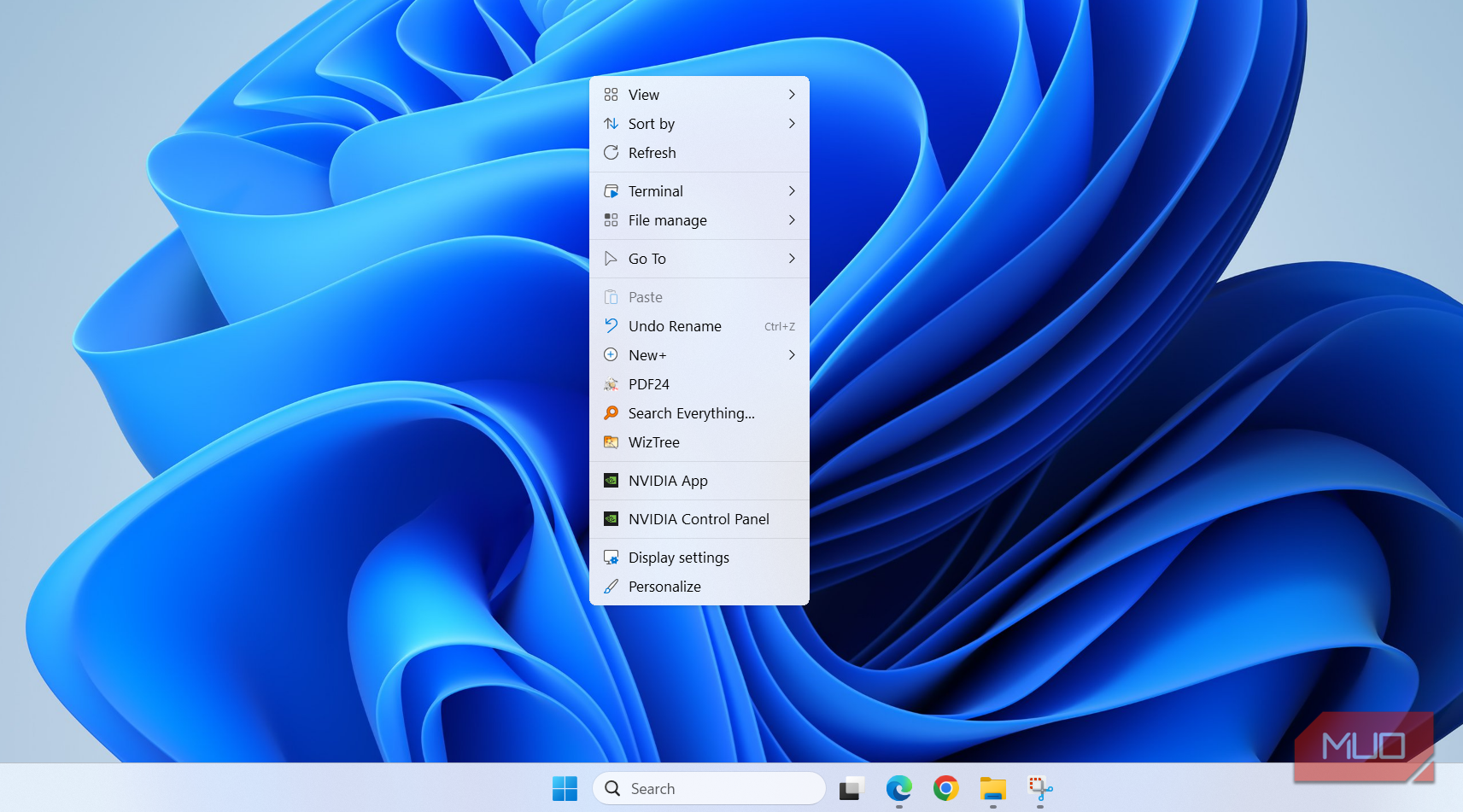Choose Personalize from the context menu
Screen dimensions: 1463x812
[699, 587]
